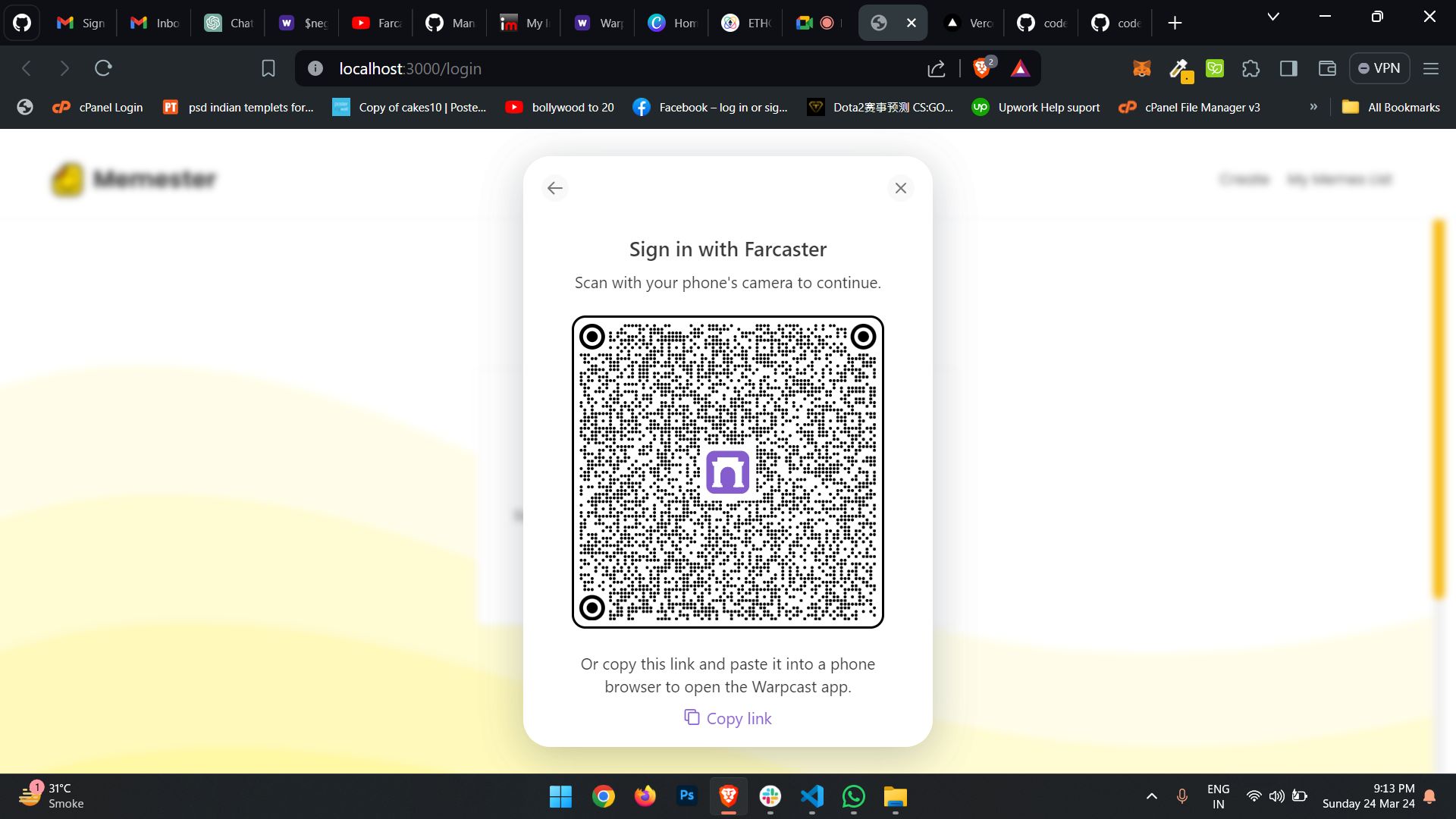
Task: Switch to the YouTube Farc tab
Action: click(375, 23)
